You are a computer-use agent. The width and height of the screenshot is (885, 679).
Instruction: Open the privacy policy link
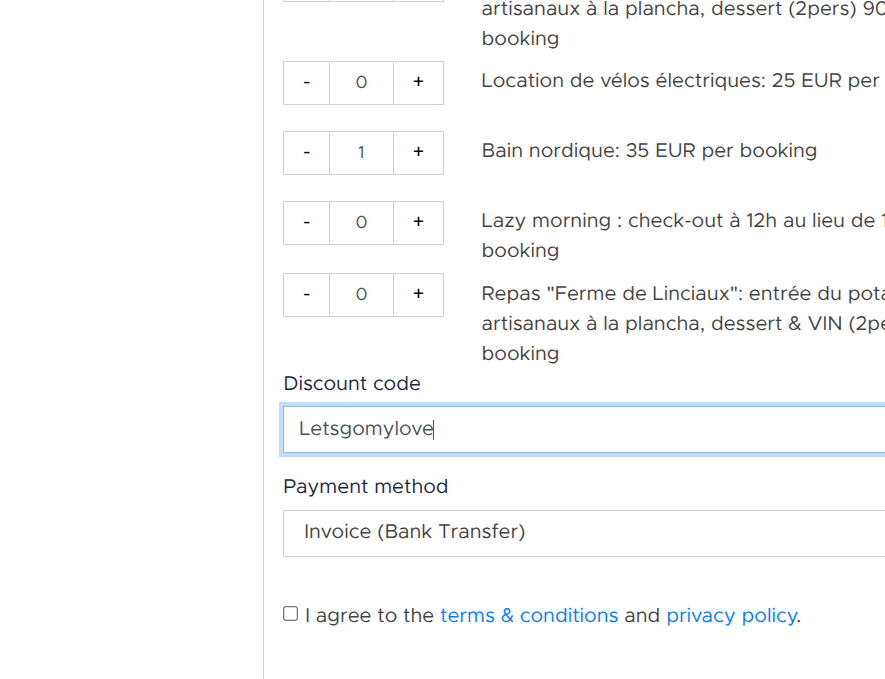pos(732,616)
